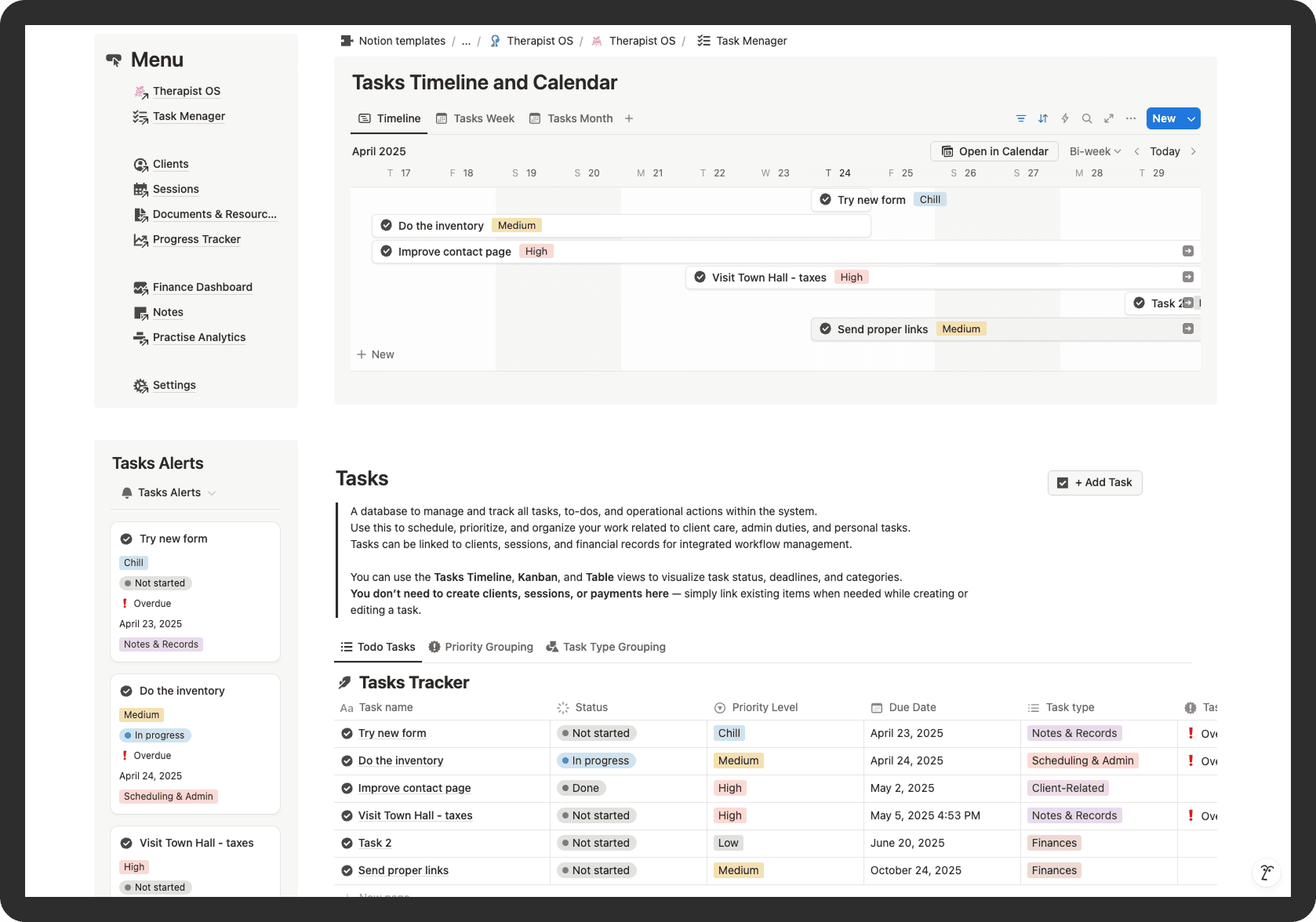Viewport: 1316px width, 922px height.
Task: Go to next timeline period arrow
Action: tap(1194, 151)
